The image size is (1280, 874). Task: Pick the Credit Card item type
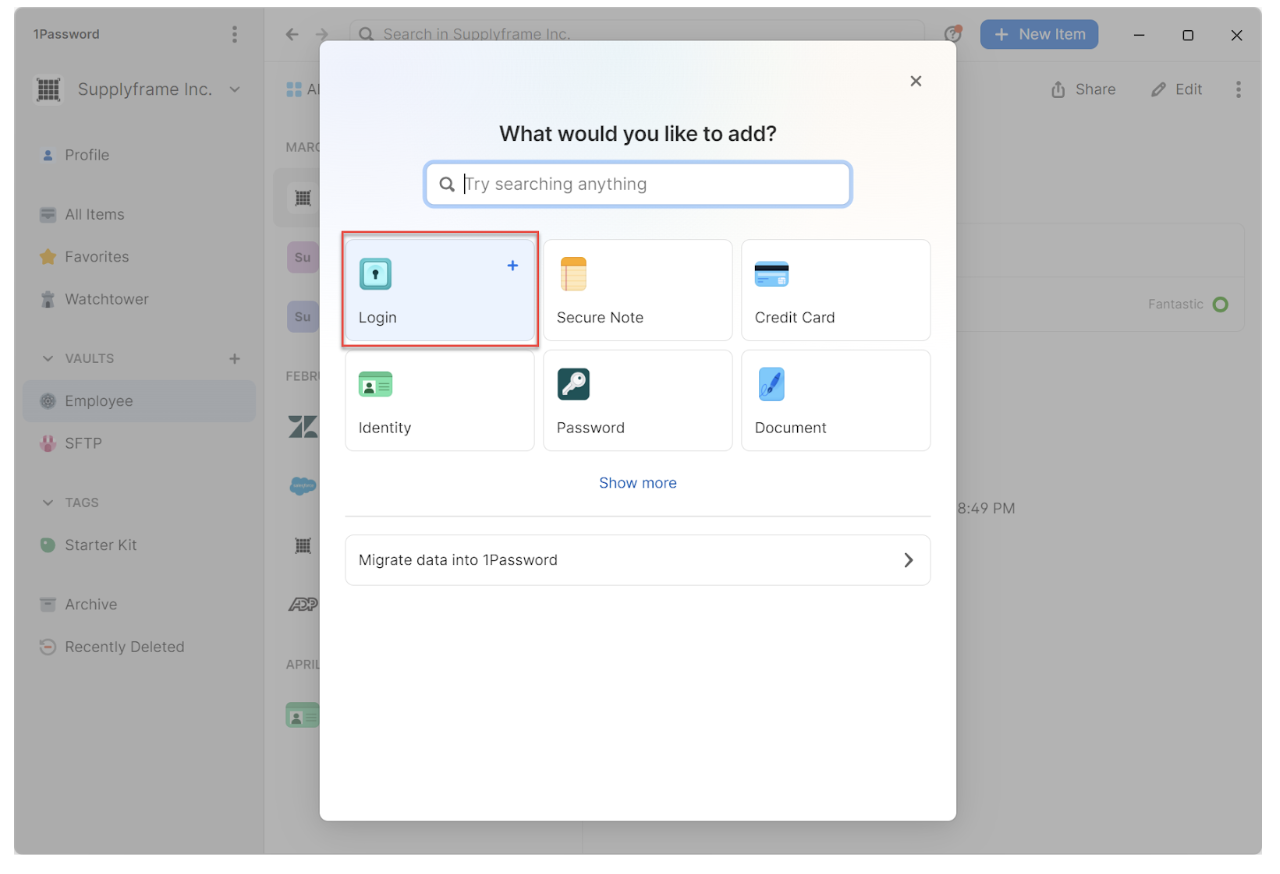tap(835, 290)
